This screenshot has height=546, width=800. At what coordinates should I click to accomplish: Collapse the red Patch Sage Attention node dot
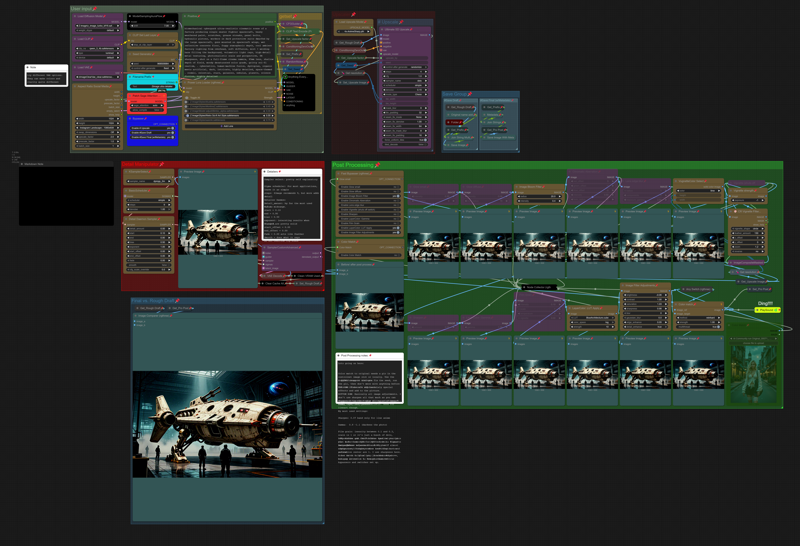[130, 95]
